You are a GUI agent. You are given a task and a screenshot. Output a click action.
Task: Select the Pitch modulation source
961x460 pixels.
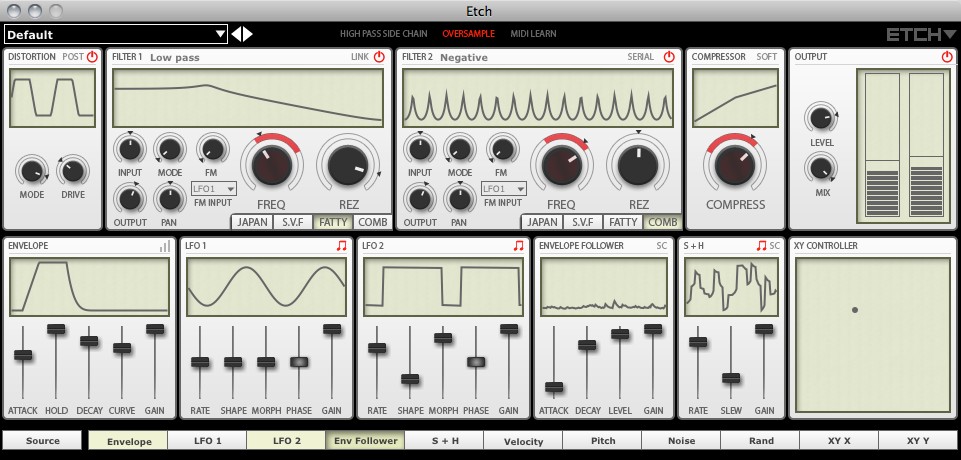click(x=602, y=440)
